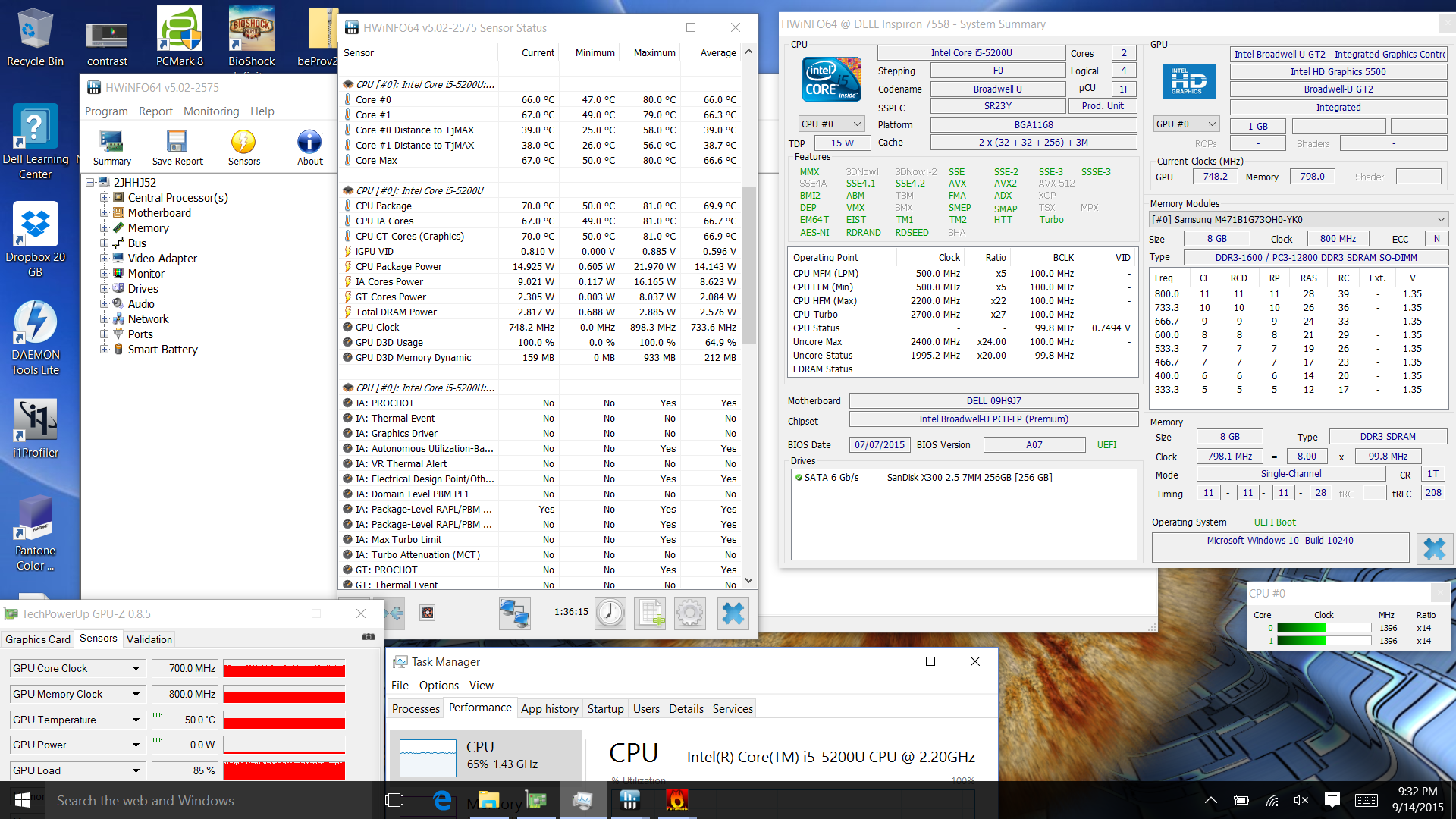1456x819 pixels.
Task: Expand the Smart Battery tree node
Action: 104,350
